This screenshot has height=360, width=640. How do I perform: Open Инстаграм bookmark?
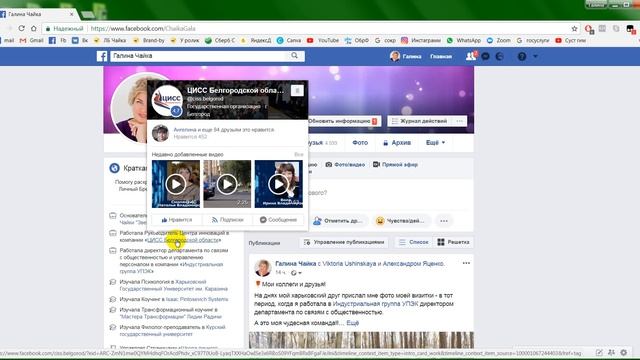[x=421, y=40]
